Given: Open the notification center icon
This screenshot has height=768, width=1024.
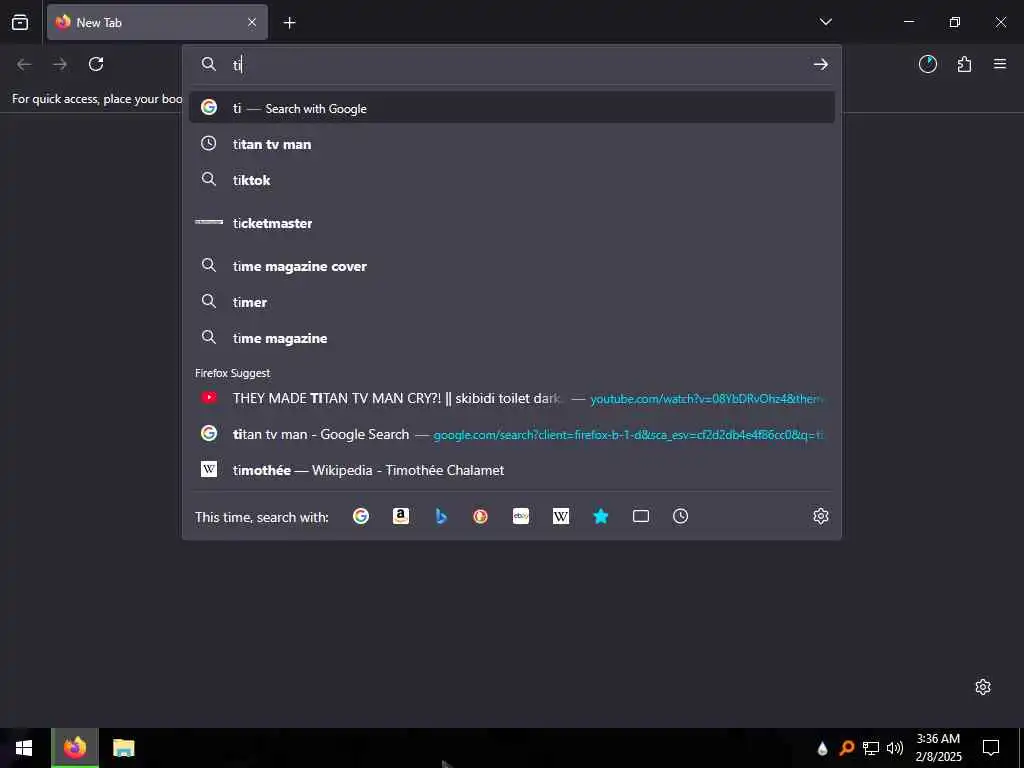Looking at the screenshot, I should click(991, 748).
